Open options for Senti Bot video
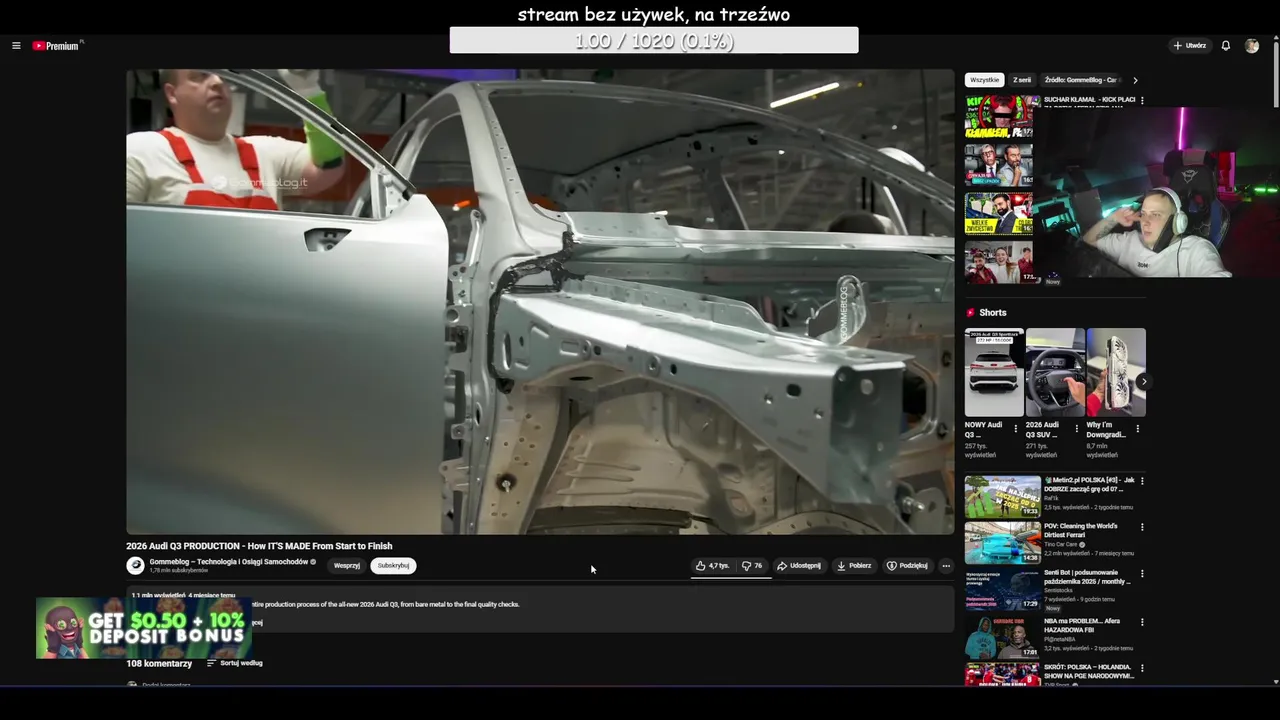1280x720 pixels. [x=1142, y=574]
